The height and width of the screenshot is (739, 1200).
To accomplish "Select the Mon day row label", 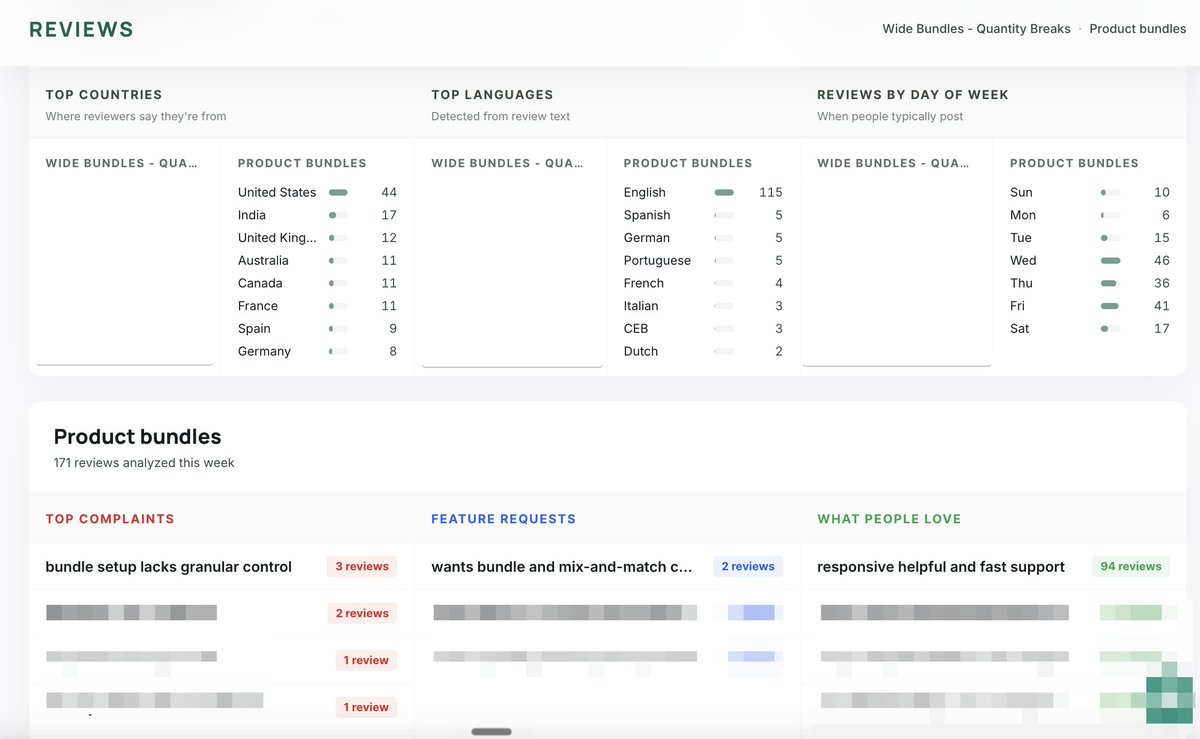I will click(x=1023, y=215).
